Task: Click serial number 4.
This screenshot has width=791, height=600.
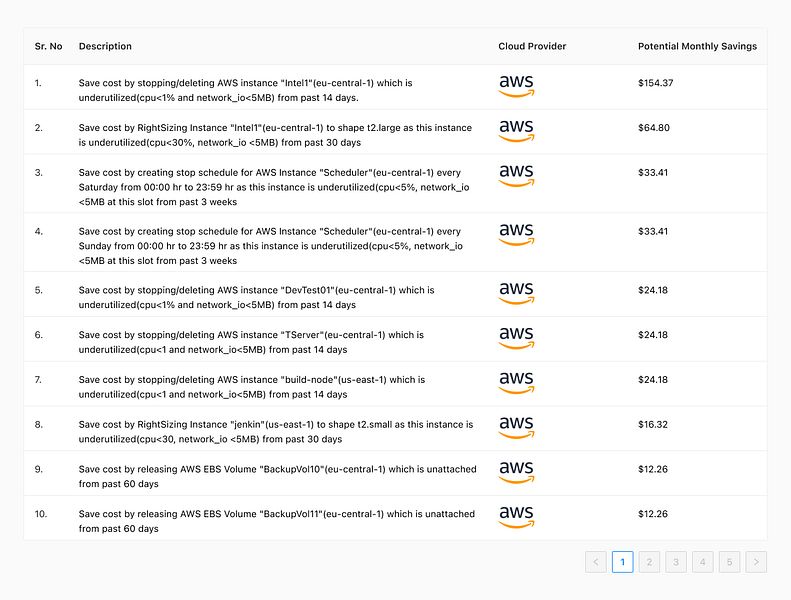Action: pyautogui.click(x=38, y=232)
